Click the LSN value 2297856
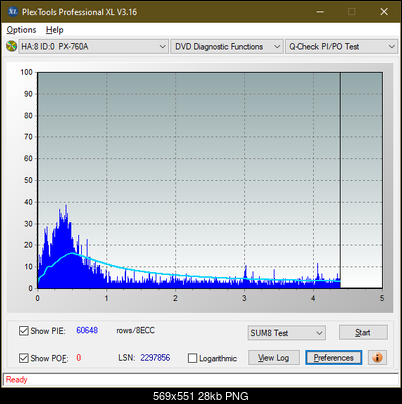Screen dimensions: 402x404 155,358
